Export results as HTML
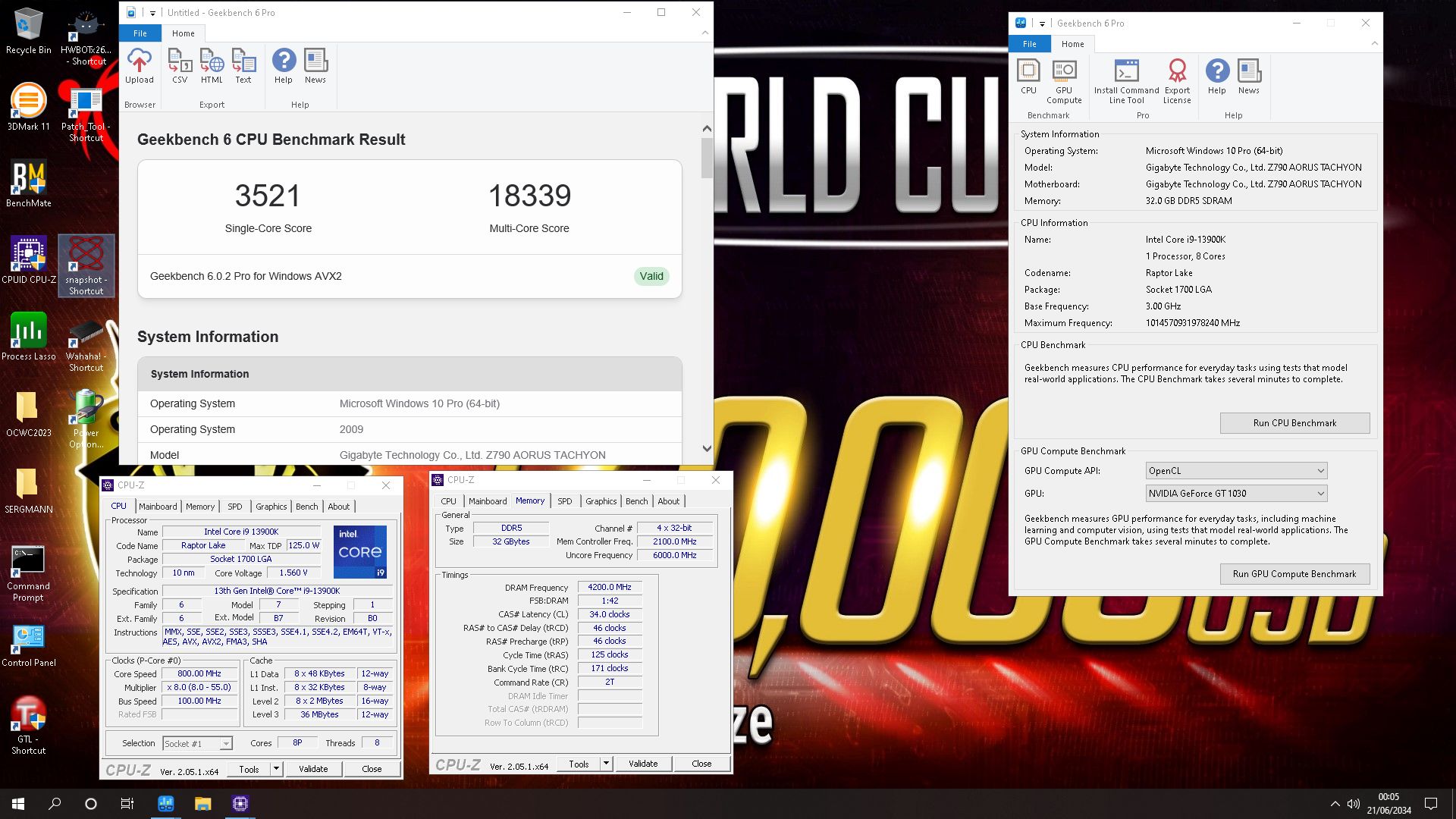 212,66
